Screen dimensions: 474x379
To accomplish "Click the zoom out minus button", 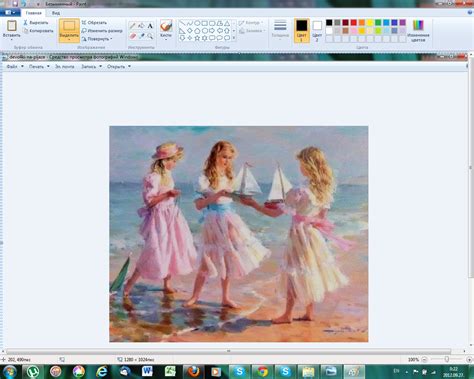I will point(424,360).
